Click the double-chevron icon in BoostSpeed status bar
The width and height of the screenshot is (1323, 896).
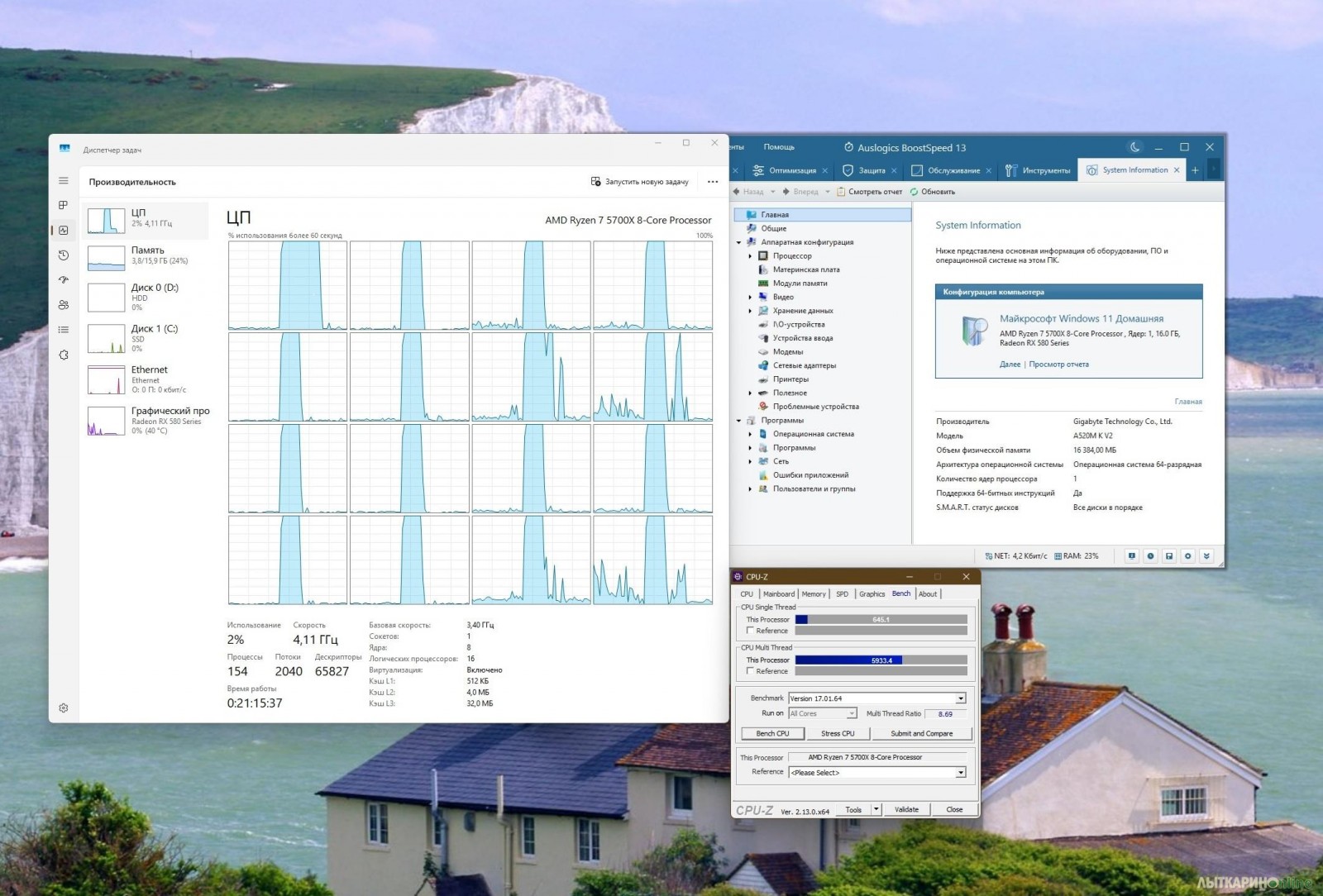click(x=1206, y=556)
